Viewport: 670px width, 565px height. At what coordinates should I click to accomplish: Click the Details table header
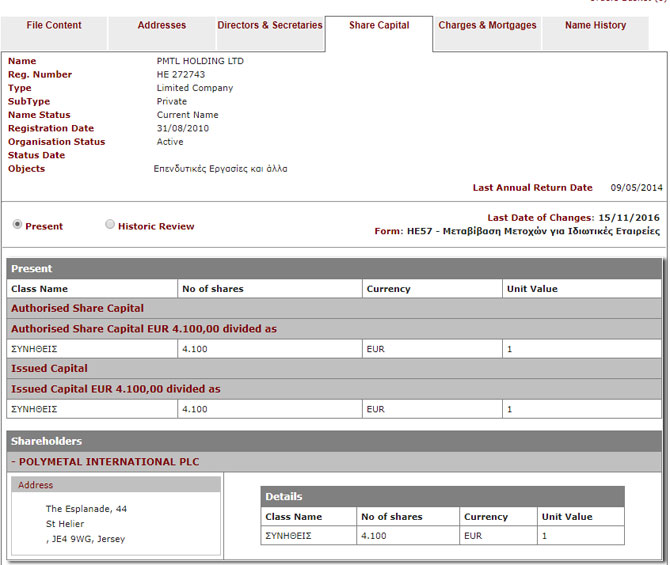pos(442,496)
